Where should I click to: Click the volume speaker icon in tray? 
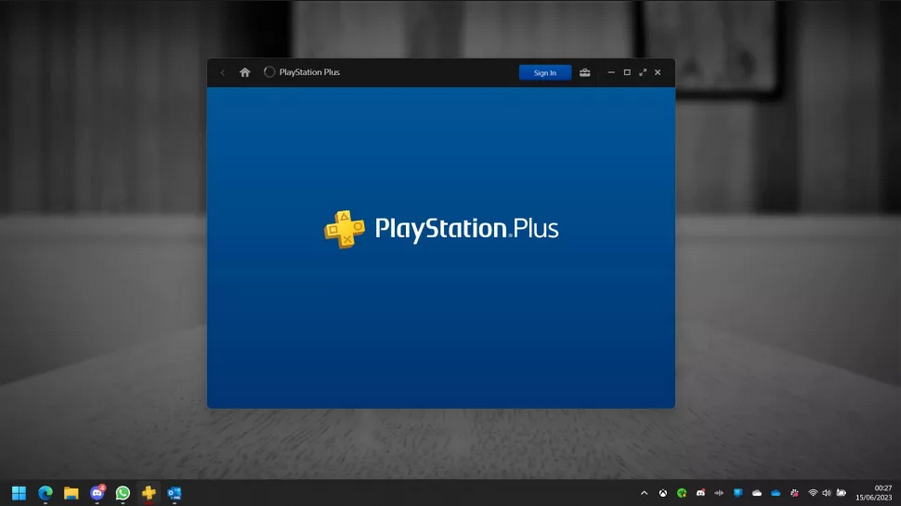(827, 493)
